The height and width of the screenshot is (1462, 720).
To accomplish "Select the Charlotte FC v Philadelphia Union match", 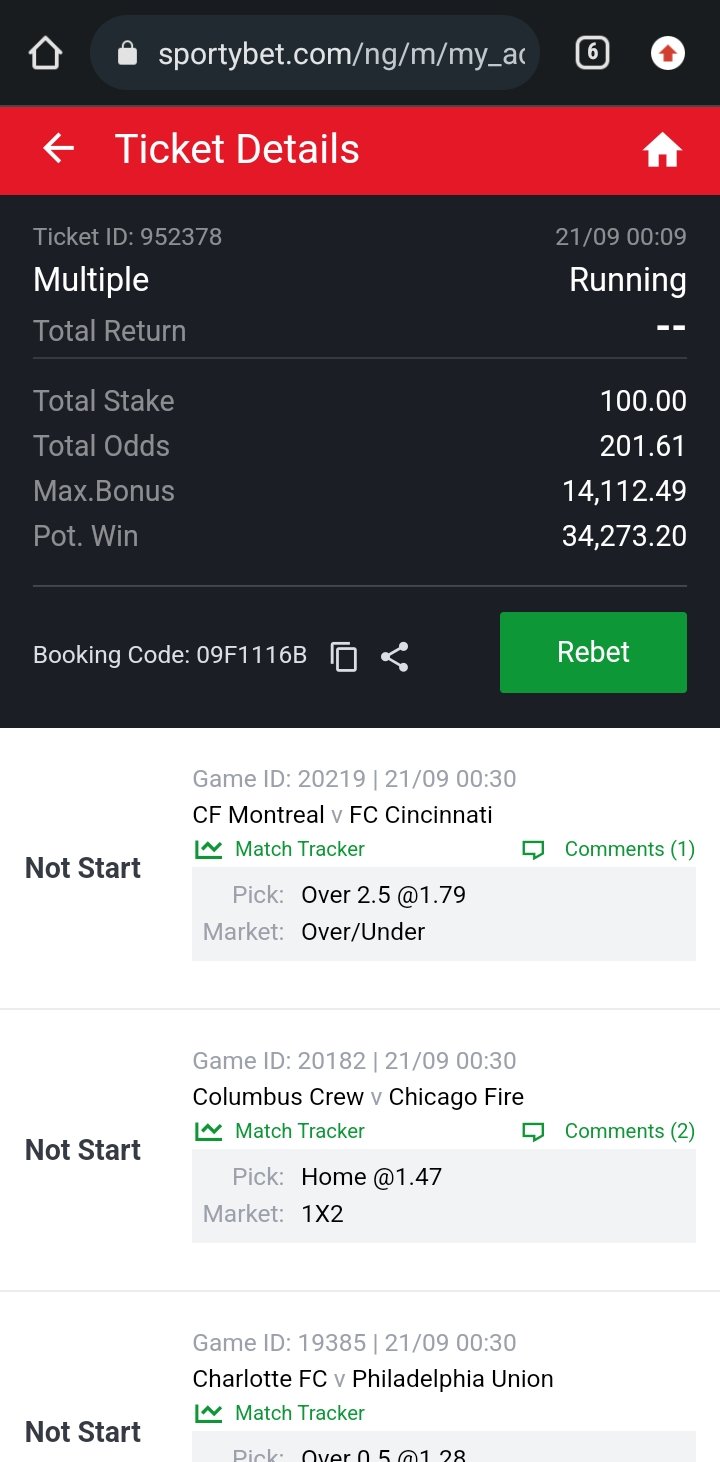I will (x=372, y=1379).
